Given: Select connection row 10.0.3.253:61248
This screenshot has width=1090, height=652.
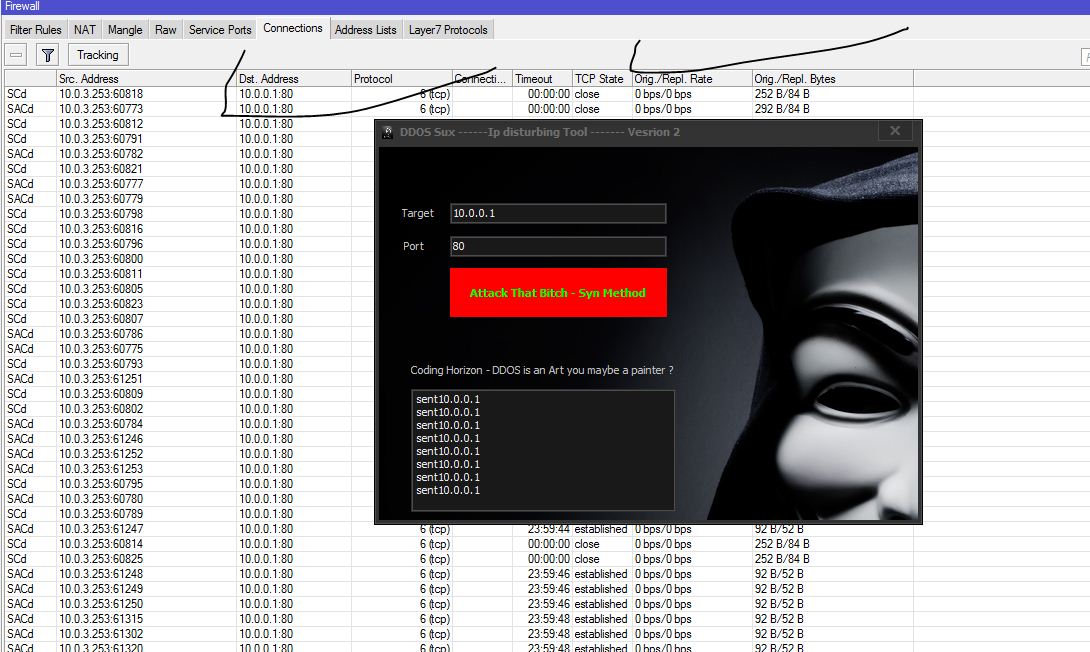Looking at the screenshot, I should tap(459, 574).
